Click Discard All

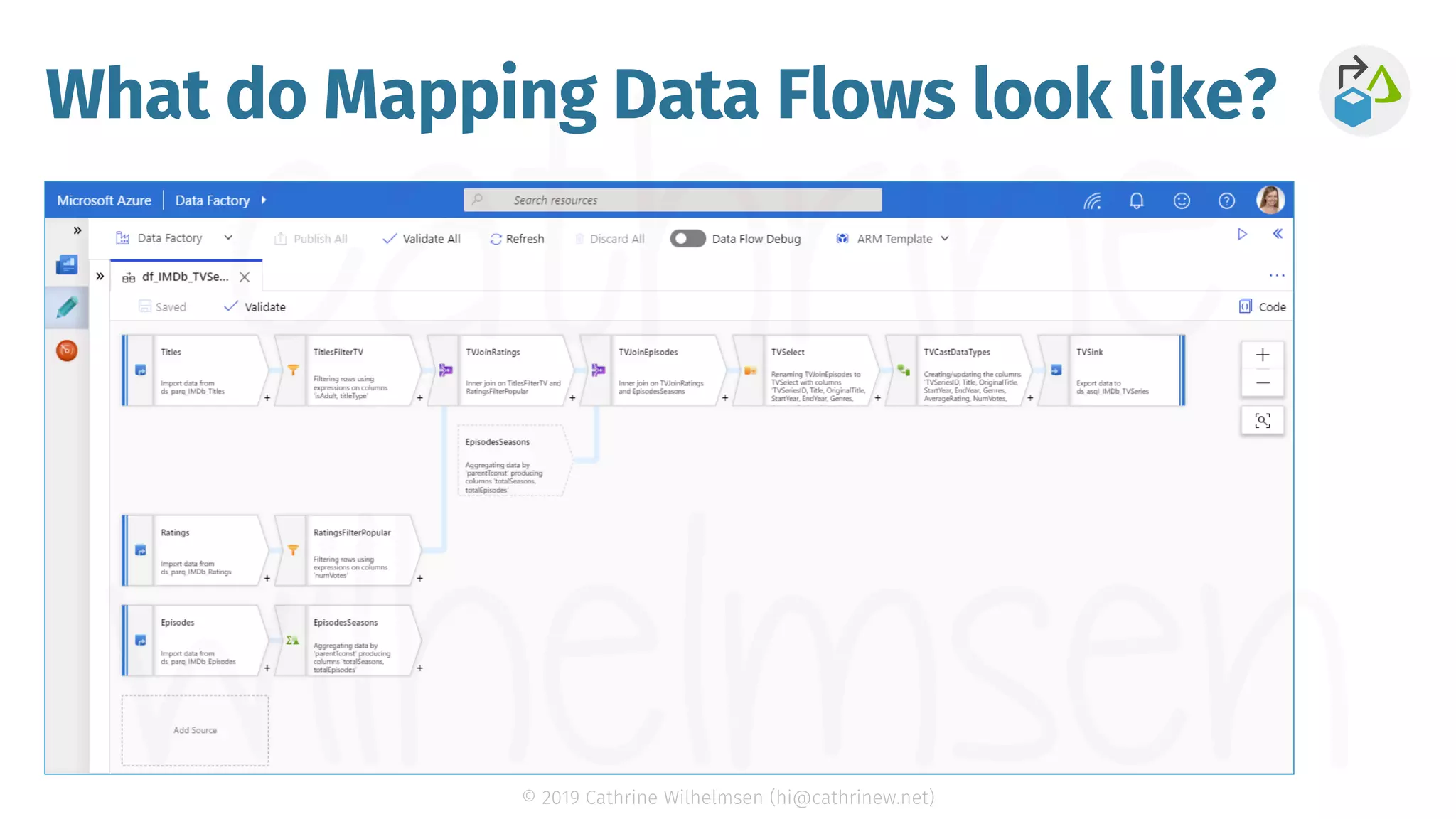609,239
